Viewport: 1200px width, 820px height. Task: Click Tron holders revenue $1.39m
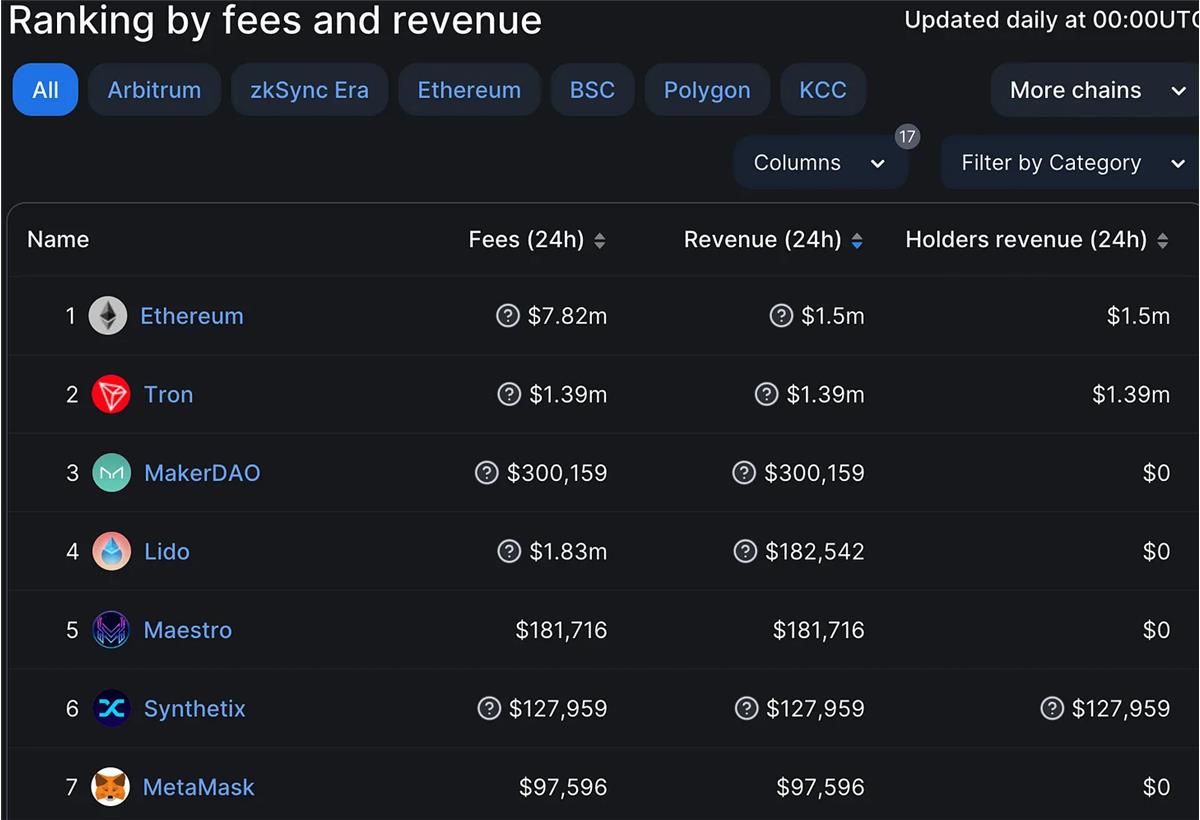[x=1131, y=395]
